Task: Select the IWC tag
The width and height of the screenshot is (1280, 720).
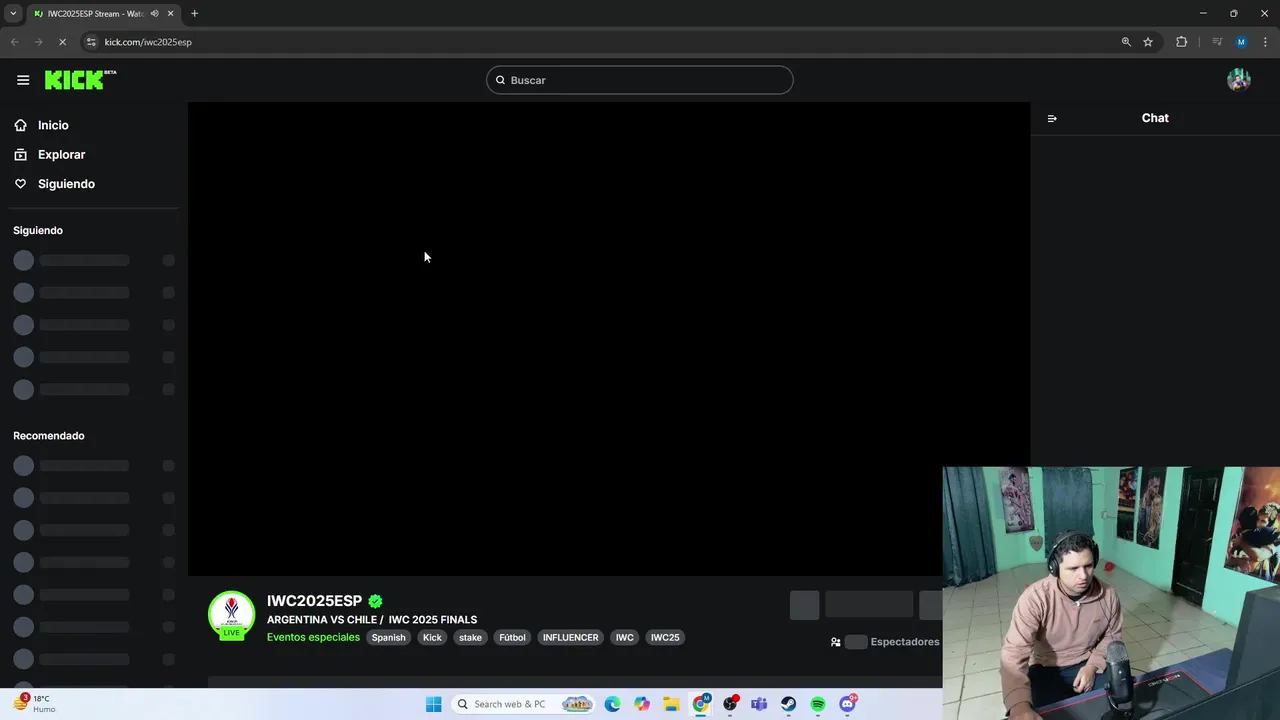Action: click(625, 637)
